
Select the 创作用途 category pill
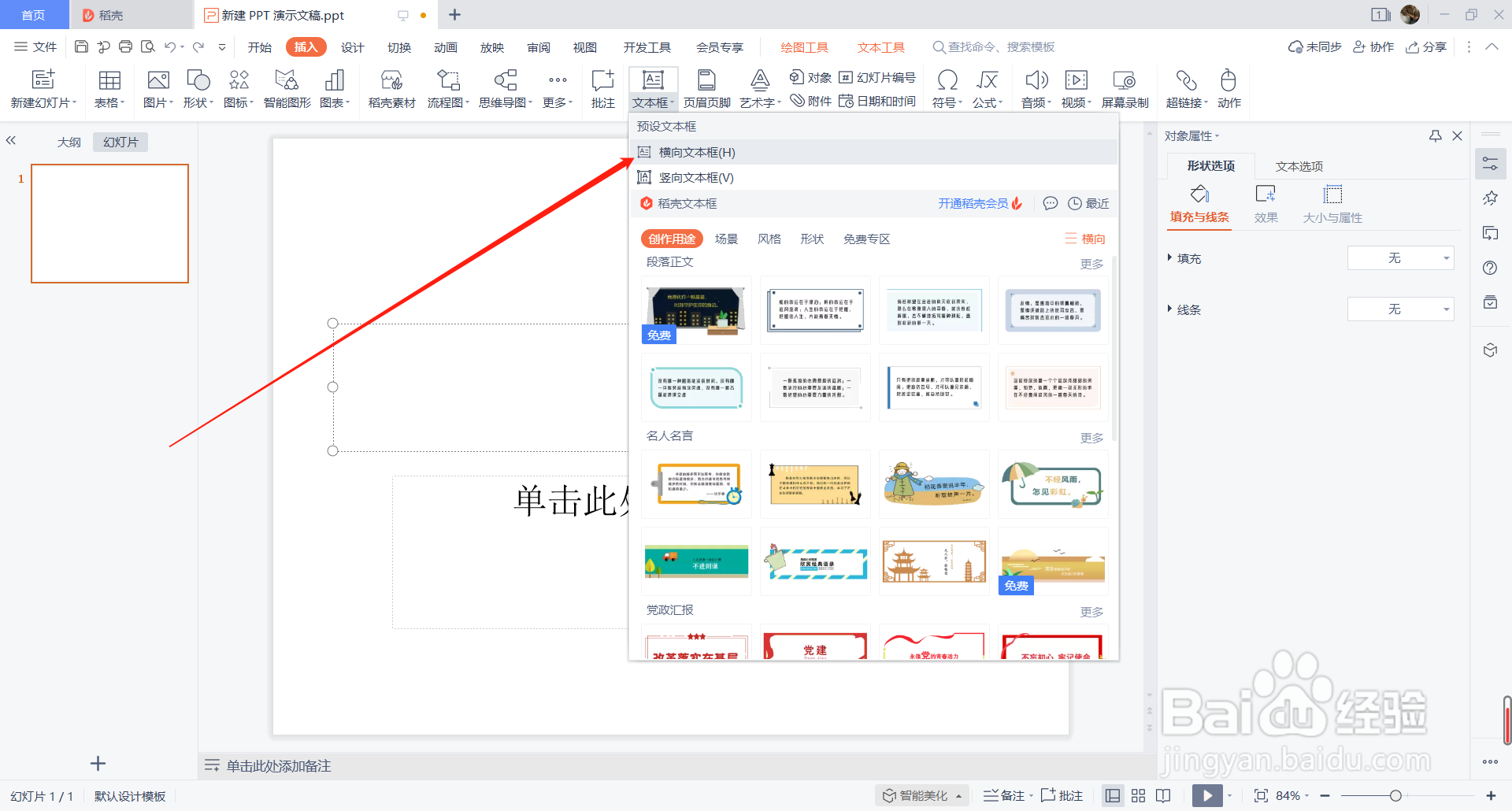pos(672,239)
